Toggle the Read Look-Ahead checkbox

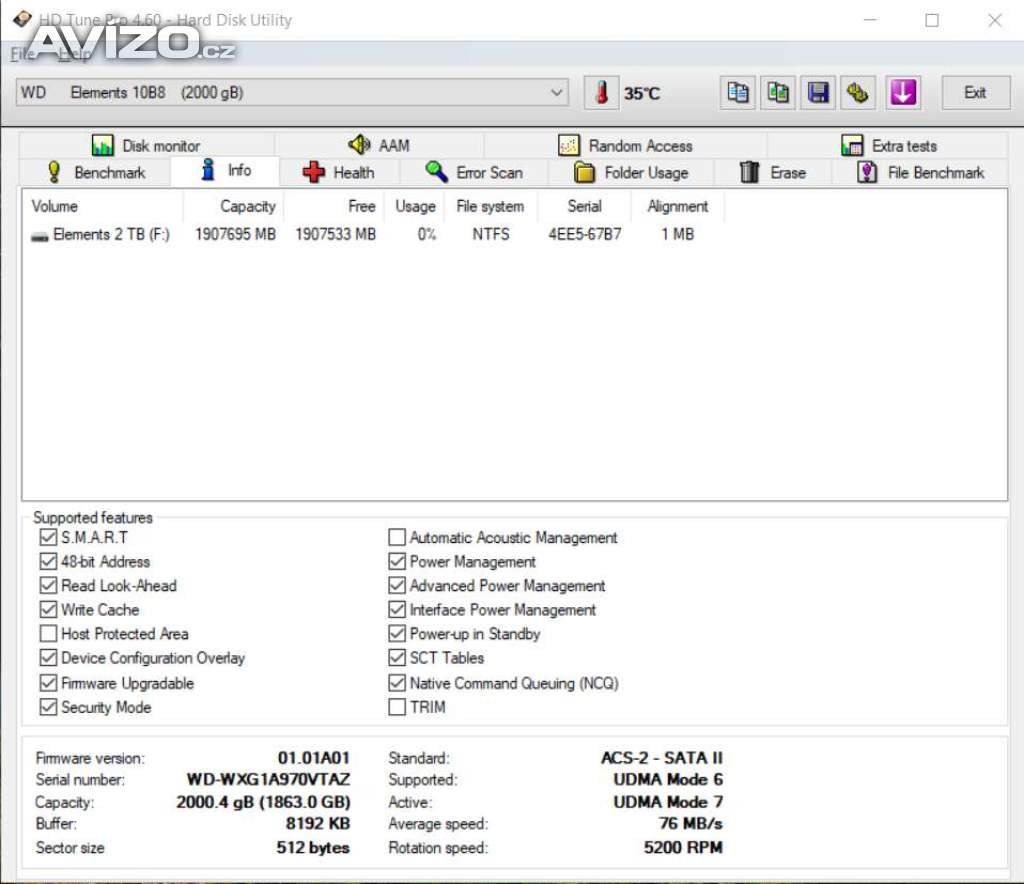[x=48, y=586]
